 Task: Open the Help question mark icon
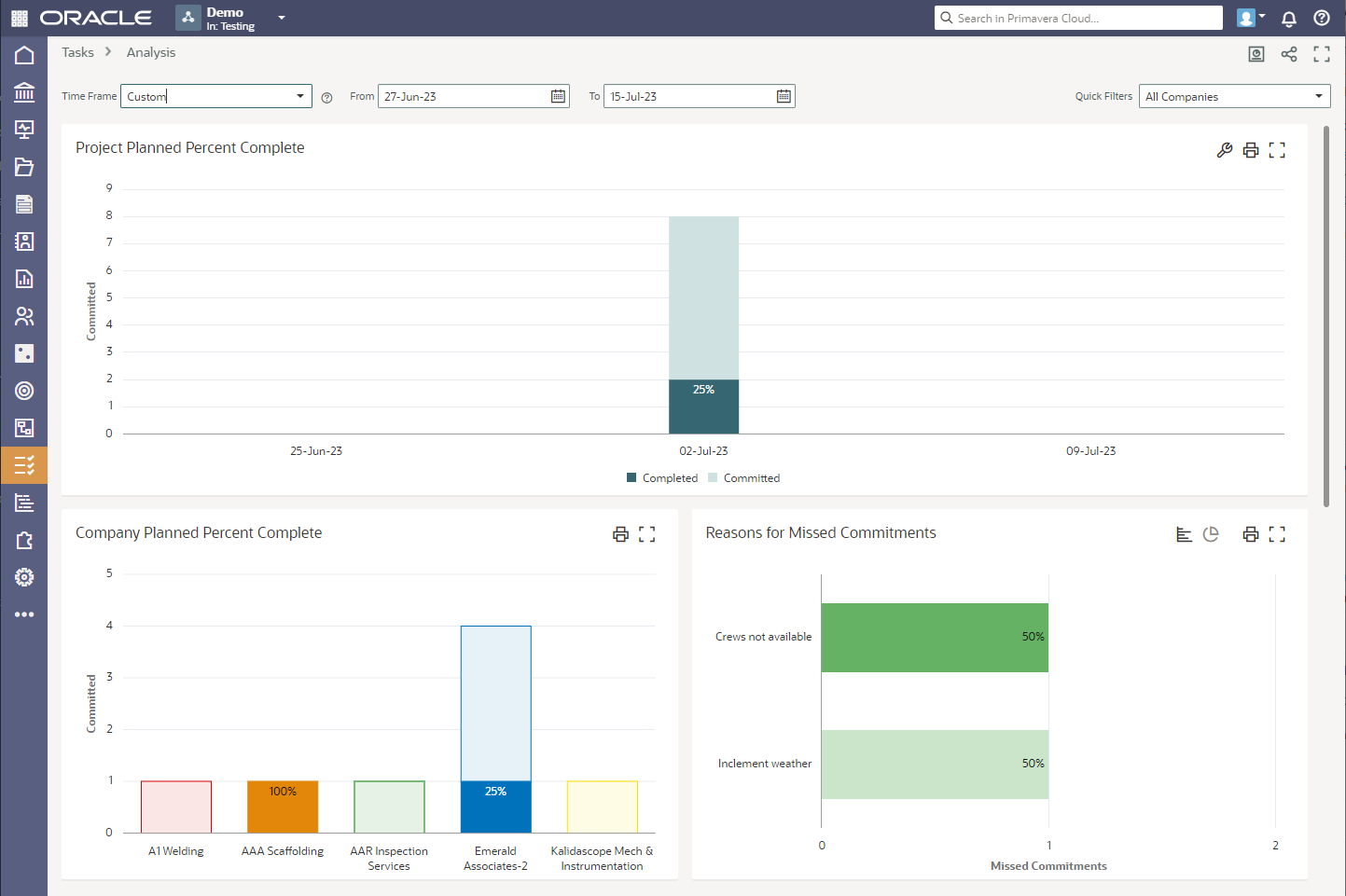pyautogui.click(x=1321, y=19)
